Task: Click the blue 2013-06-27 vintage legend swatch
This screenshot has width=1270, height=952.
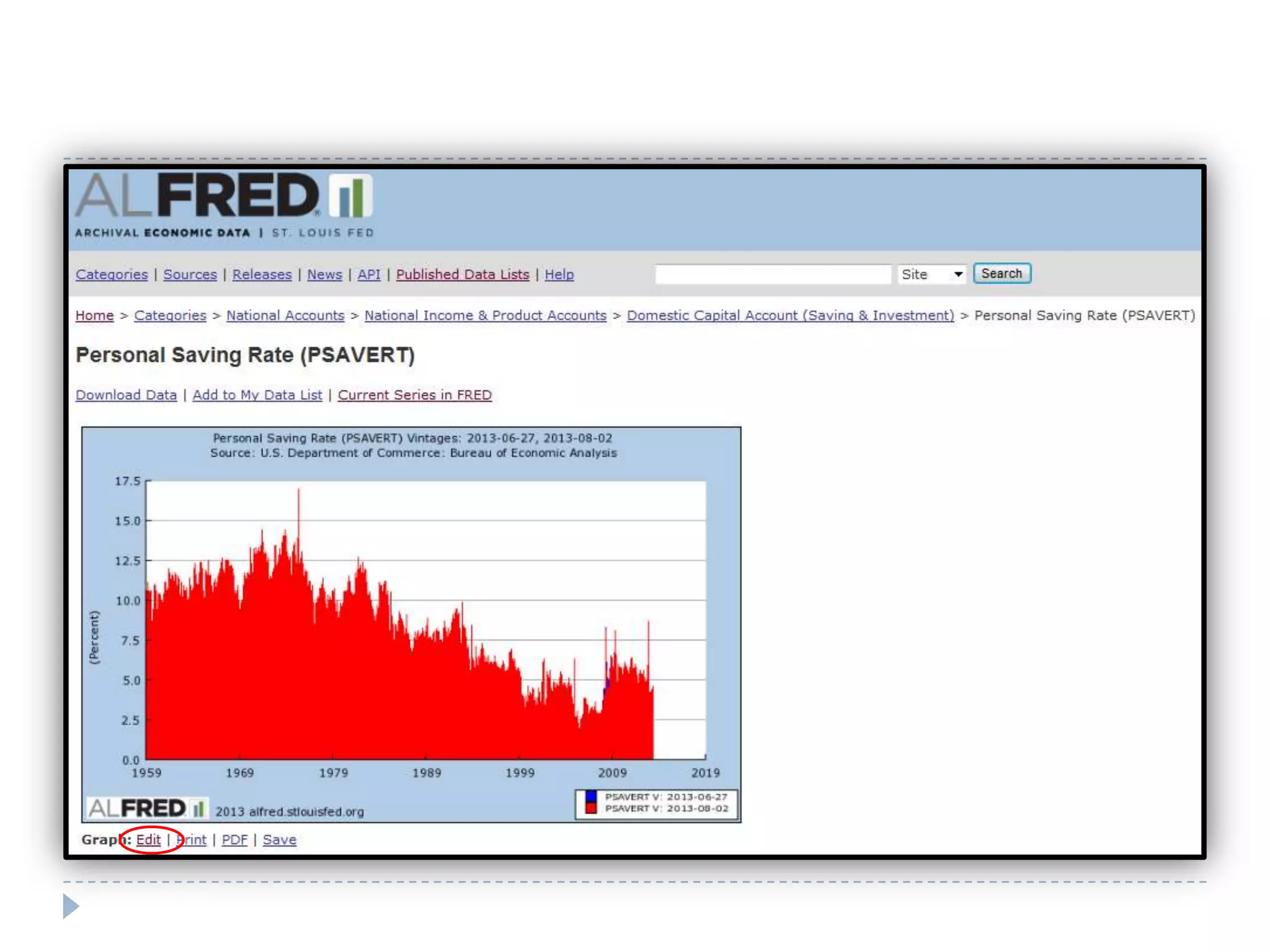Action: click(591, 796)
